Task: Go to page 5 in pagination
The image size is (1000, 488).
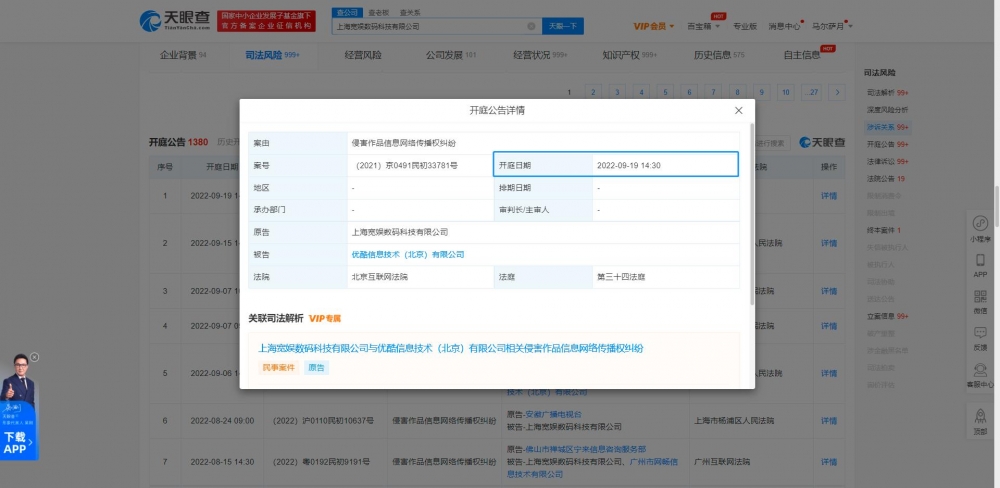Action: tap(665, 92)
